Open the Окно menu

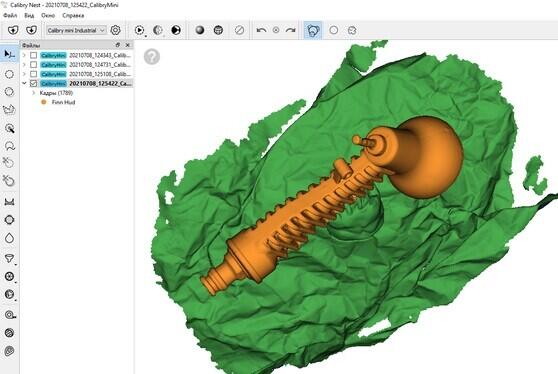coord(48,16)
